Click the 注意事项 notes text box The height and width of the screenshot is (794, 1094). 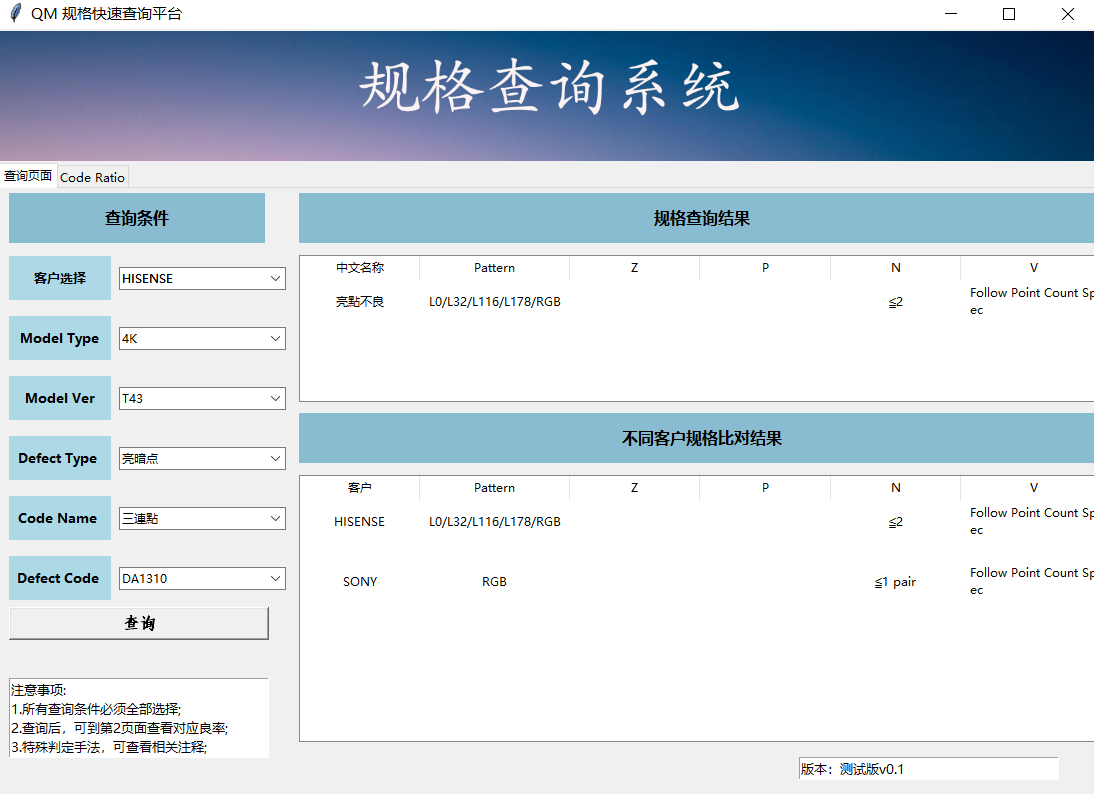tap(139, 718)
